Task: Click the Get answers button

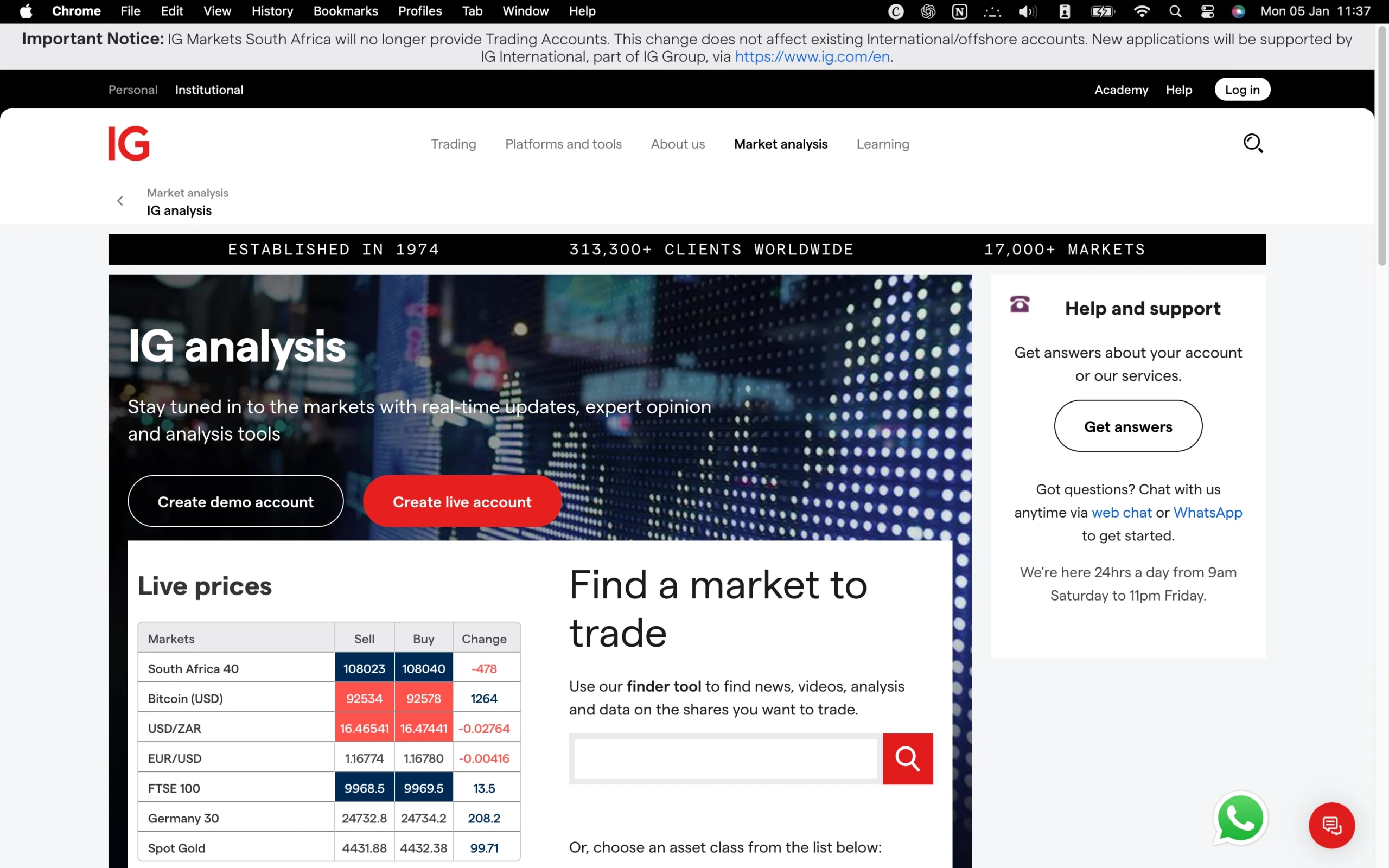Action: click(x=1127, y=426)
